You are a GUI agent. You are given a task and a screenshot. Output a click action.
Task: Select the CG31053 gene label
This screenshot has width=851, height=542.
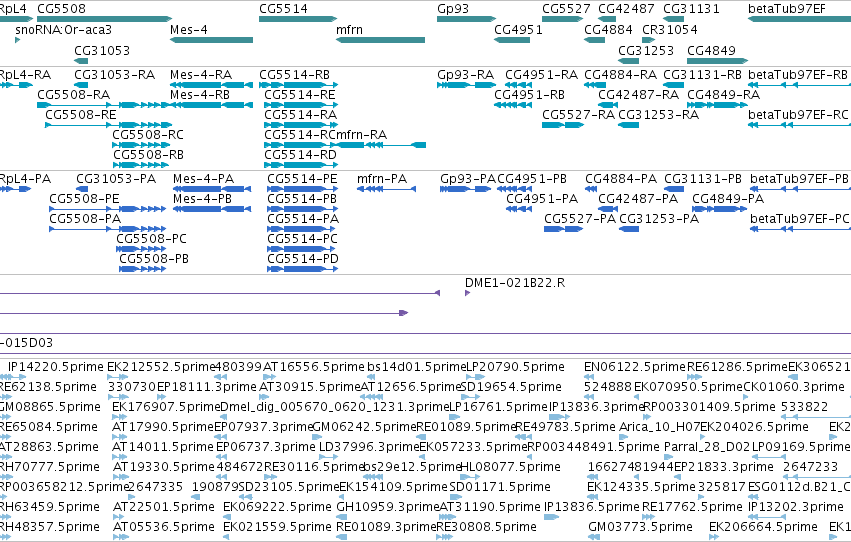(102, 50)
